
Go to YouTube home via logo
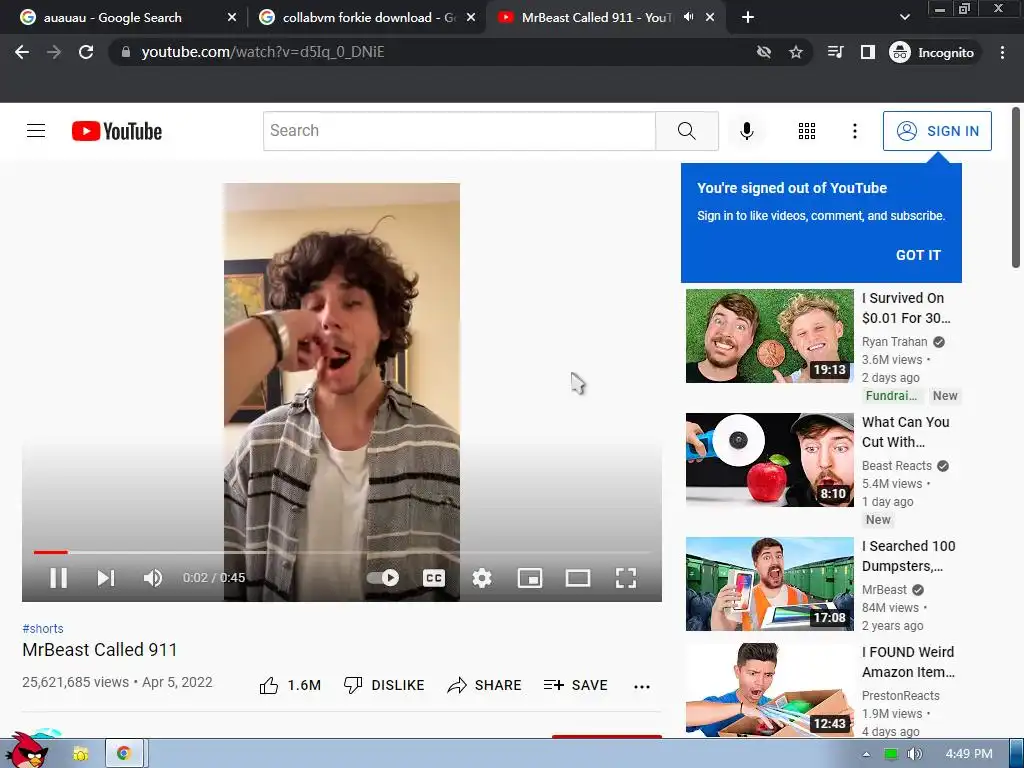point(117,131)
